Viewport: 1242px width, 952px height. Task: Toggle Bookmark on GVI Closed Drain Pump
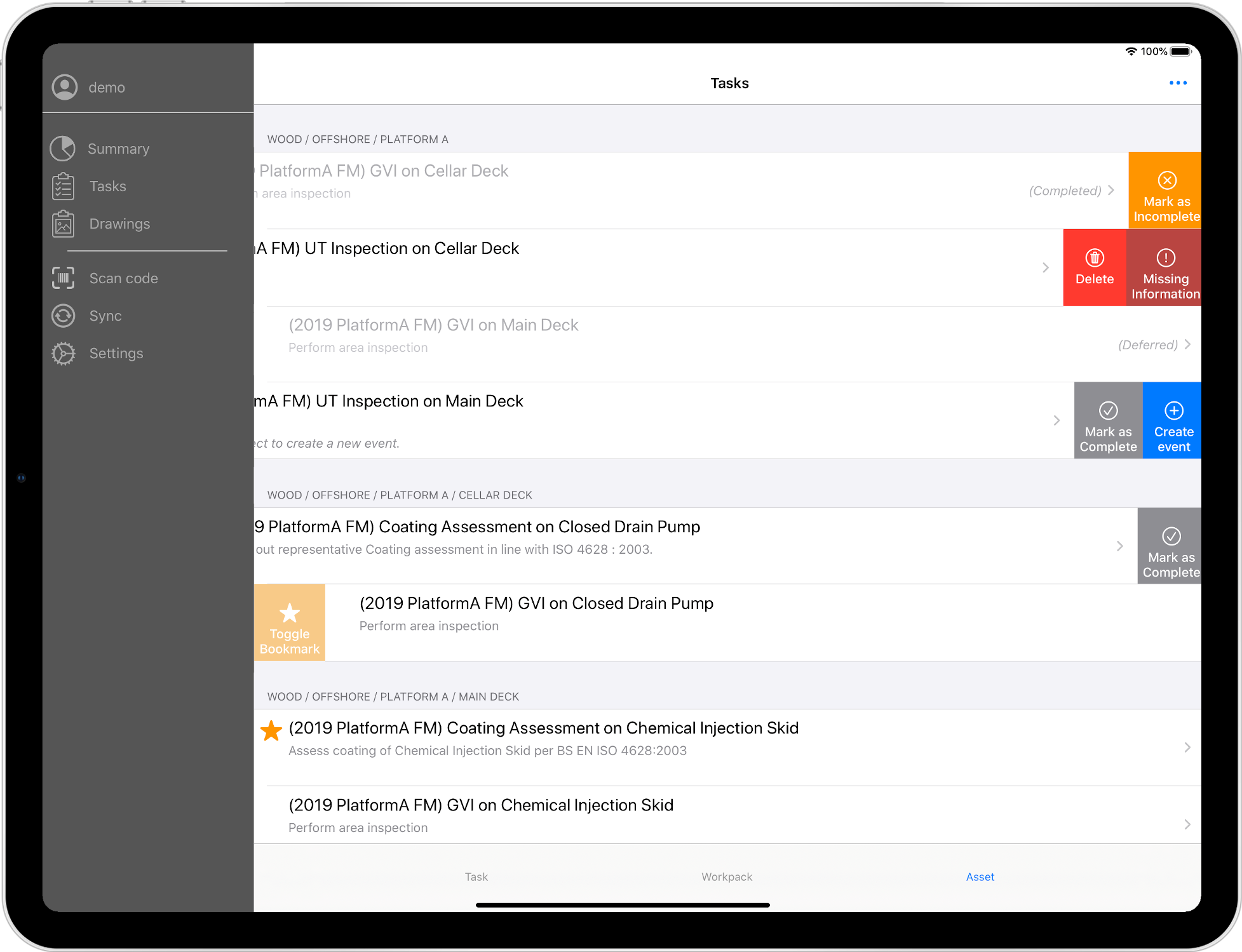point(289,622)
